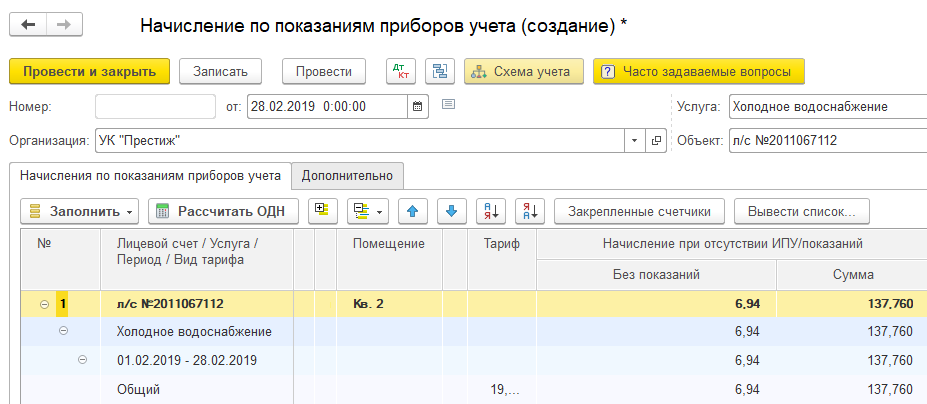Click the add row icon in table toolbar
This screenshot has height=404, width=927.
click(322, 211)
